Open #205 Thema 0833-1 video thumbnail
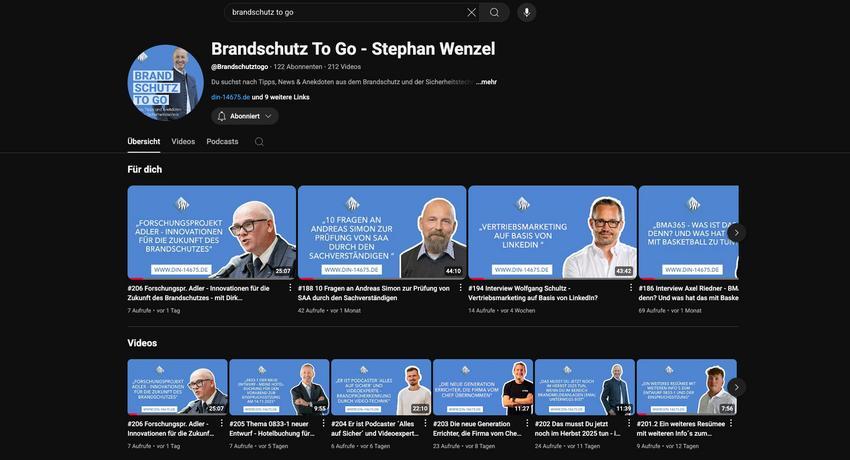Viewport: 850px width, 460px height. [279, 387]
